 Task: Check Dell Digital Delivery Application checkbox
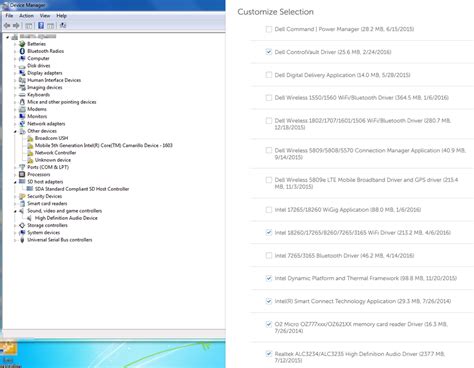(x=269, y=75)
